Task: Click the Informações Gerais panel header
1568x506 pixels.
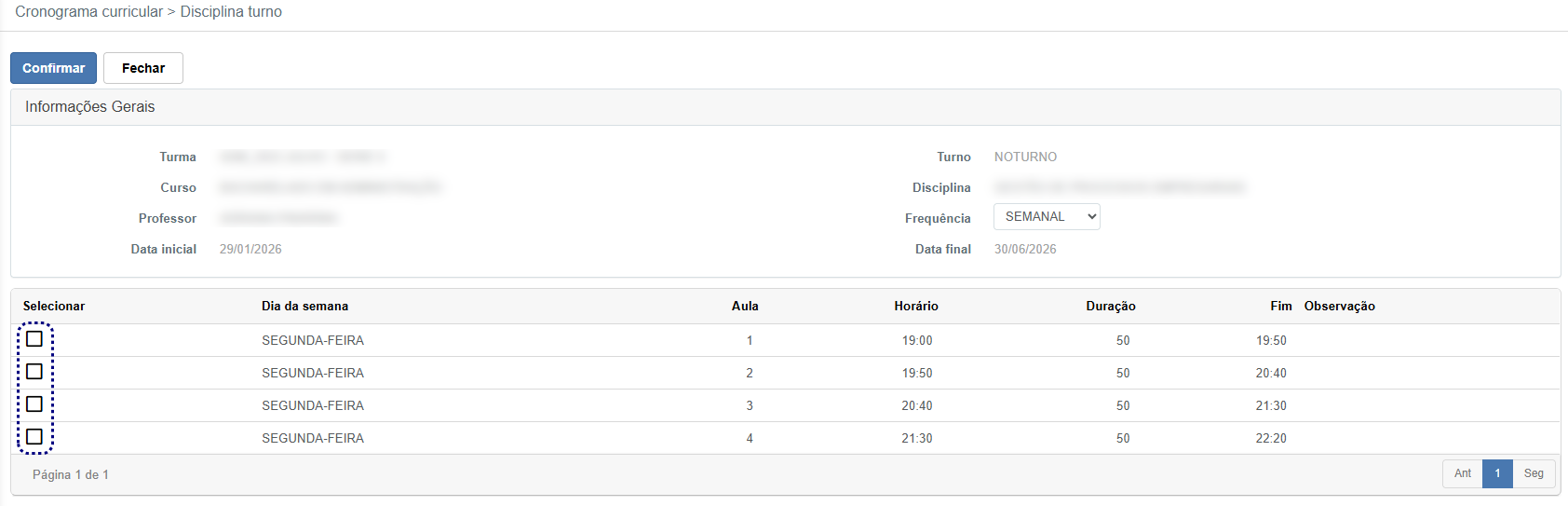Action: (90, 107)
